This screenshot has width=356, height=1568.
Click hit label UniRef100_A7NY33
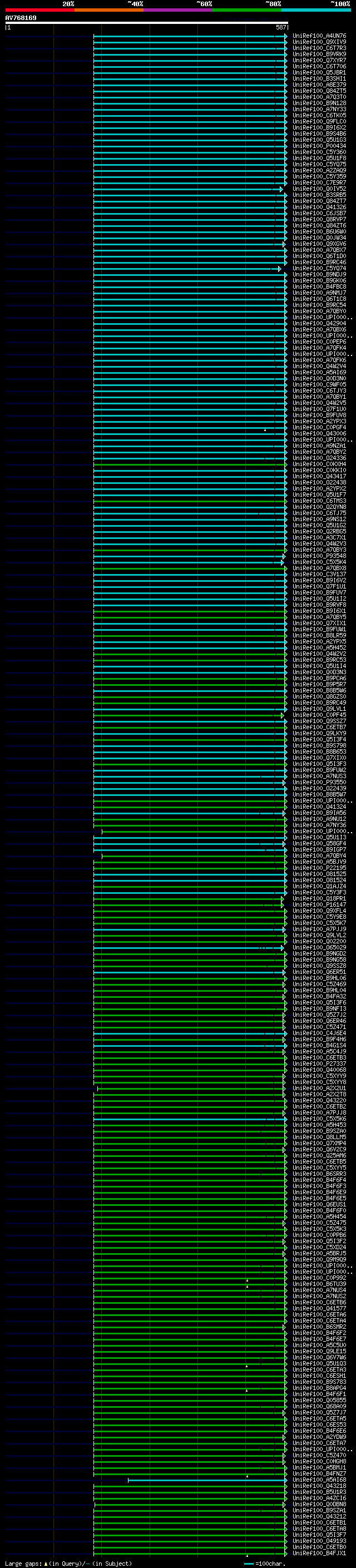(x=319, y=110)
